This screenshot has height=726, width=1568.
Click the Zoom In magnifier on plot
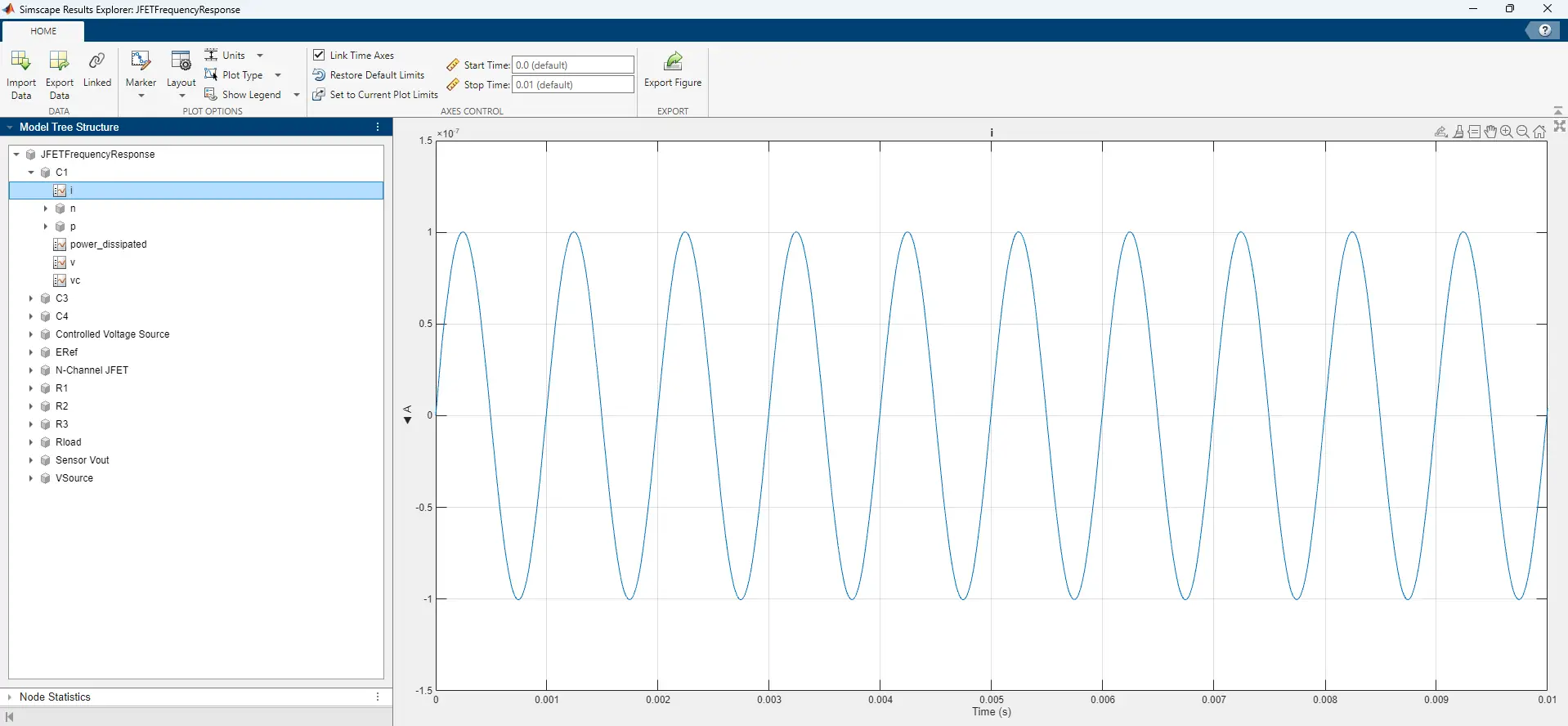tap(1507, 132)
